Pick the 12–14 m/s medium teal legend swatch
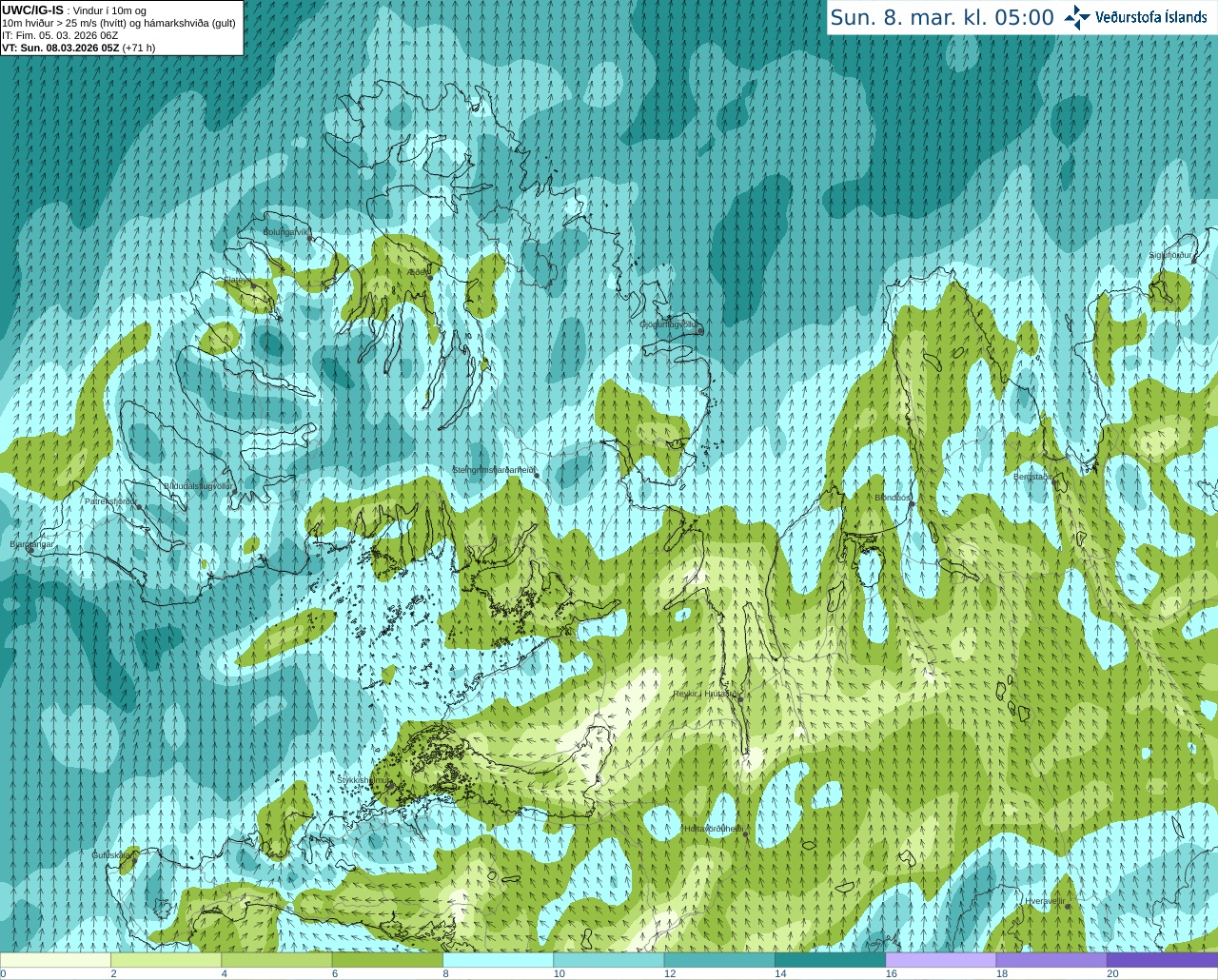The width and height of the screenshot is (1218, 980). coord(719,960)
